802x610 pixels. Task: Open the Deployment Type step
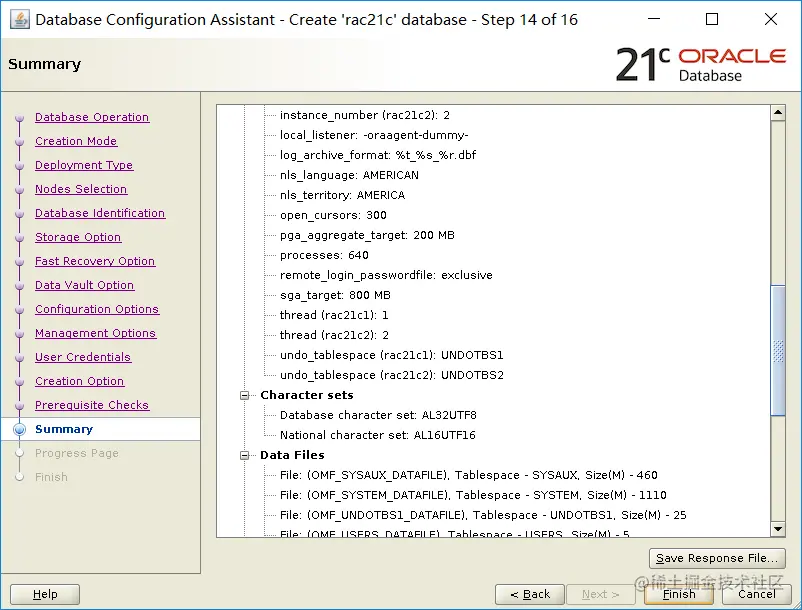tap(84, 165)
